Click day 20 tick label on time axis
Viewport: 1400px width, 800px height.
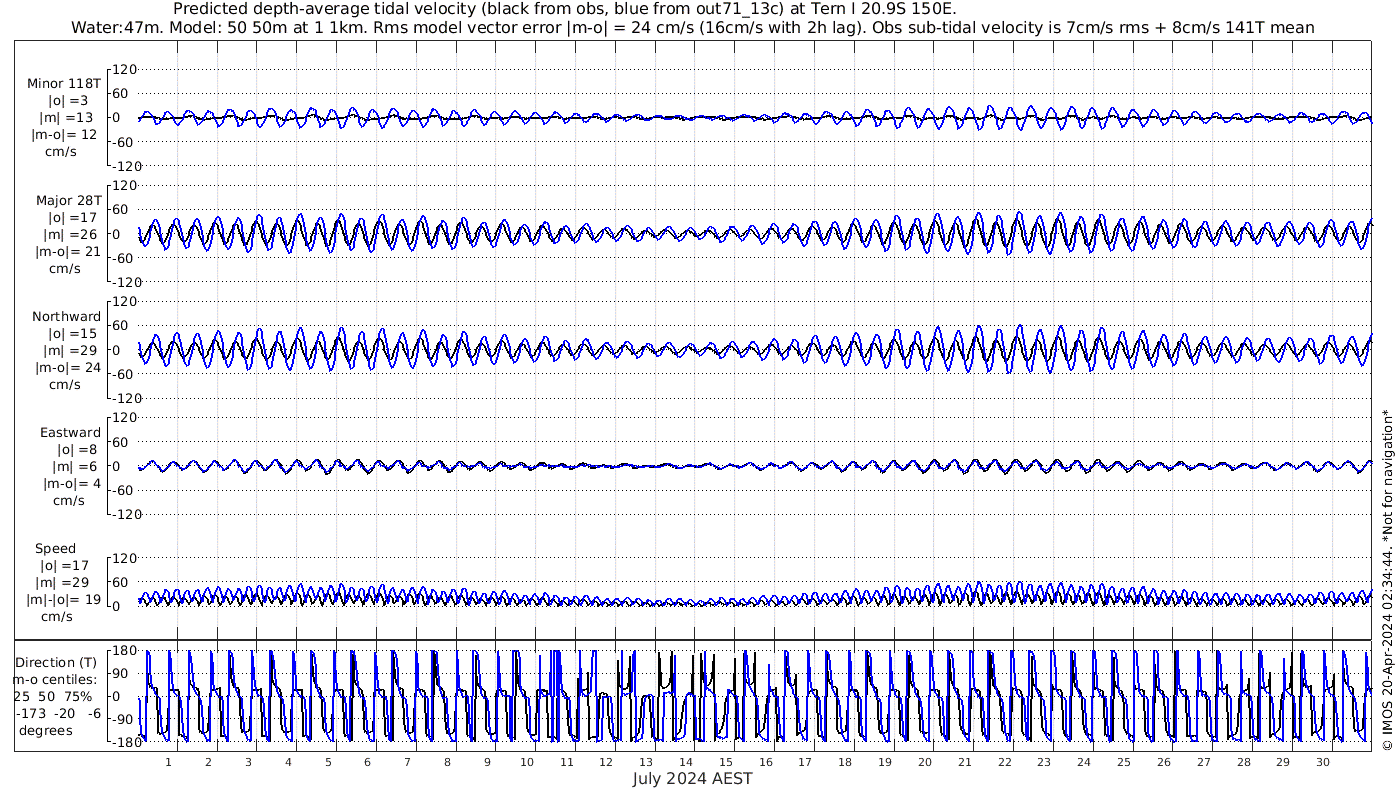coord(924,762)
